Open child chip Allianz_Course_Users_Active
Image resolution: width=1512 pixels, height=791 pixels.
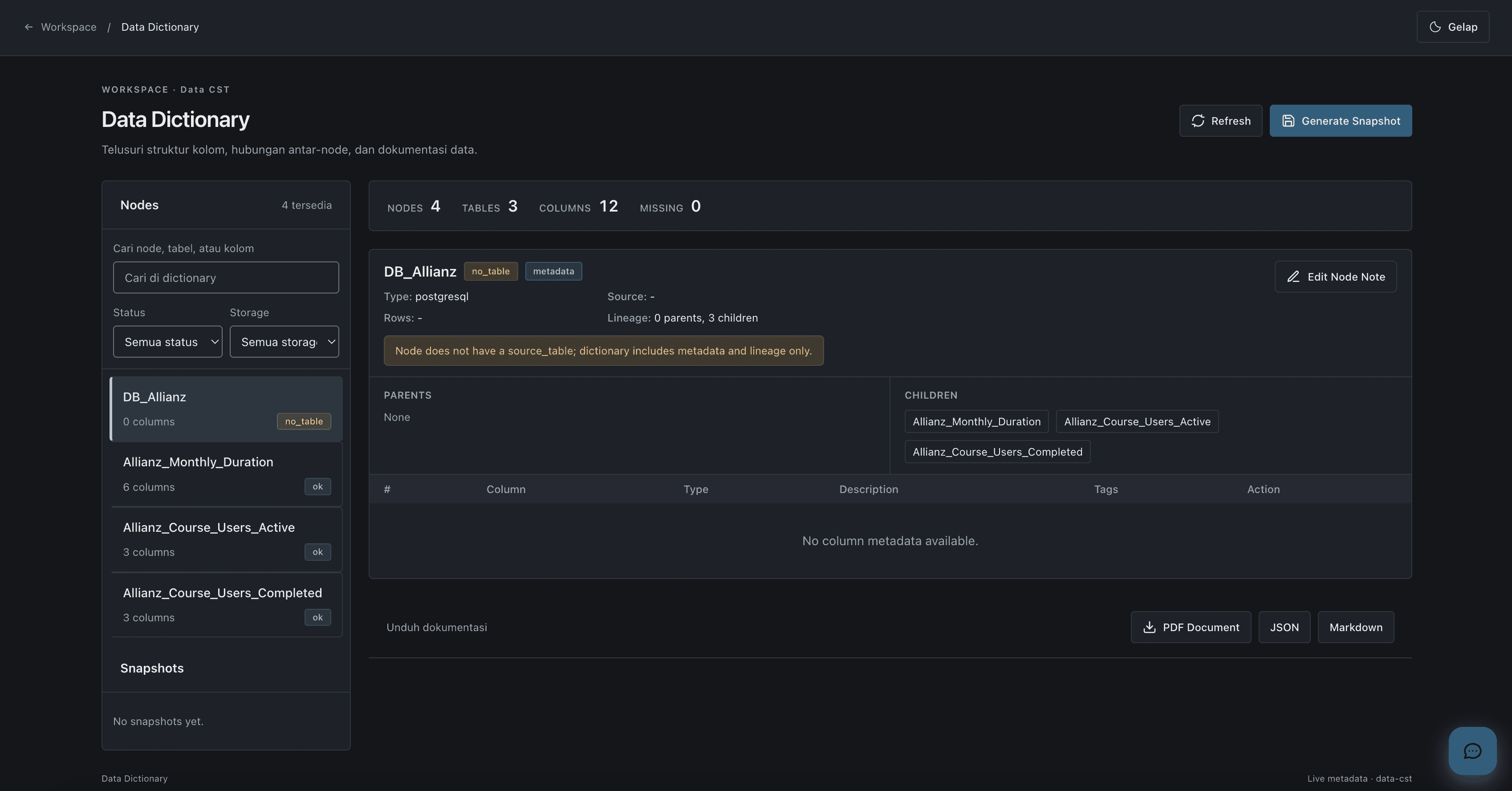point(1137,422)
